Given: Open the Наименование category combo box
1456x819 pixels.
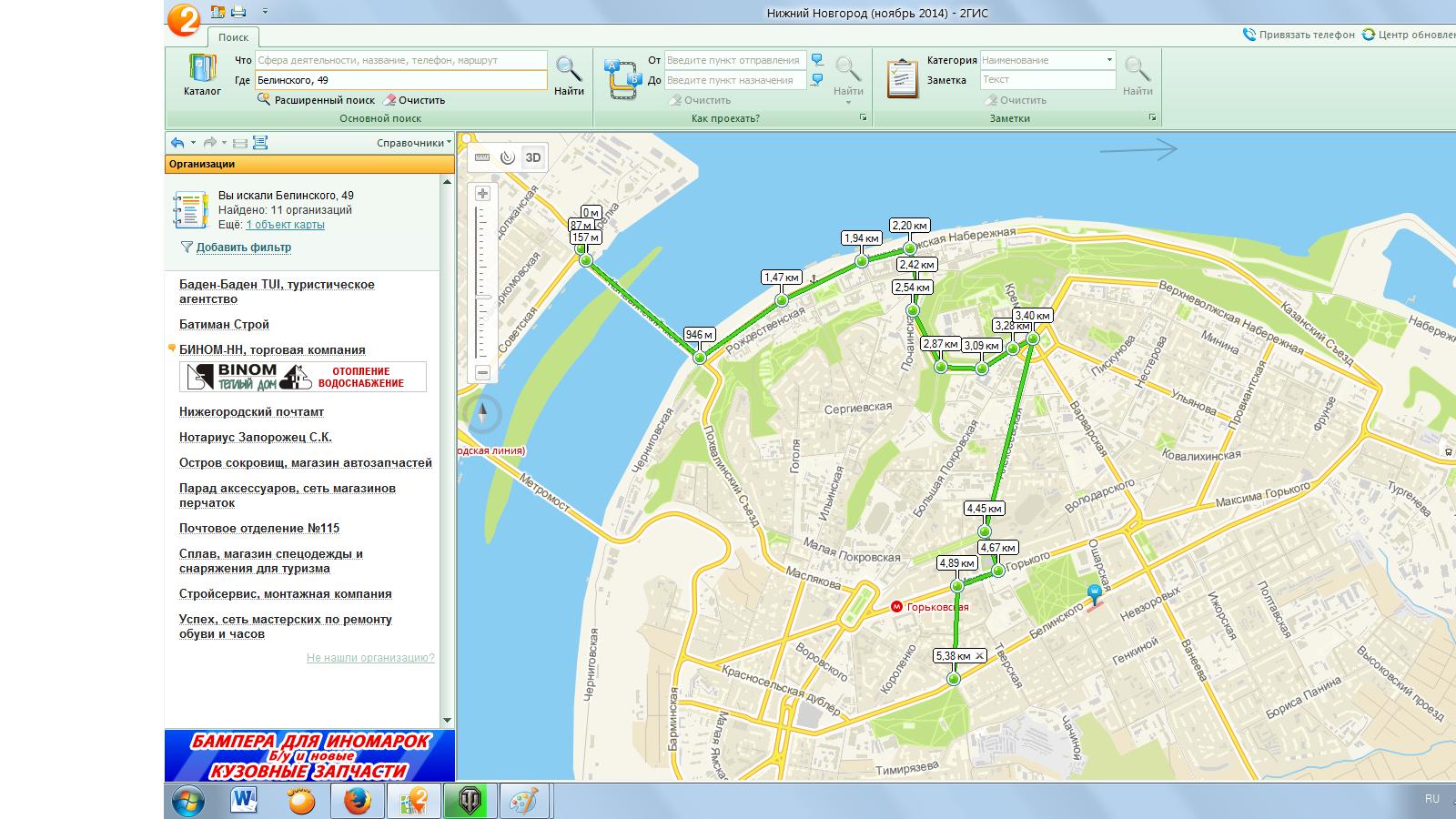Looking at the screenshot, I should pyautogui.click(x=1047, y=60).
